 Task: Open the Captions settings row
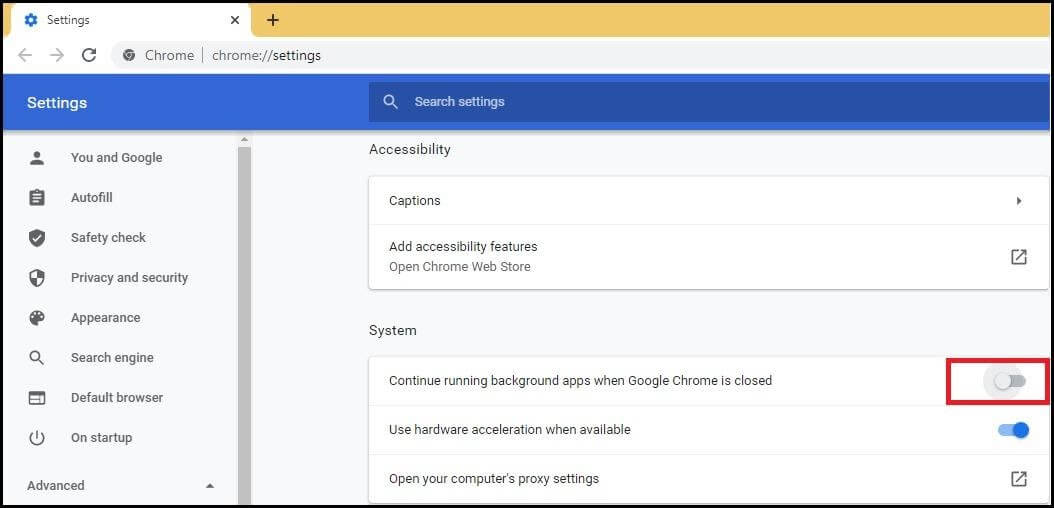708,200
